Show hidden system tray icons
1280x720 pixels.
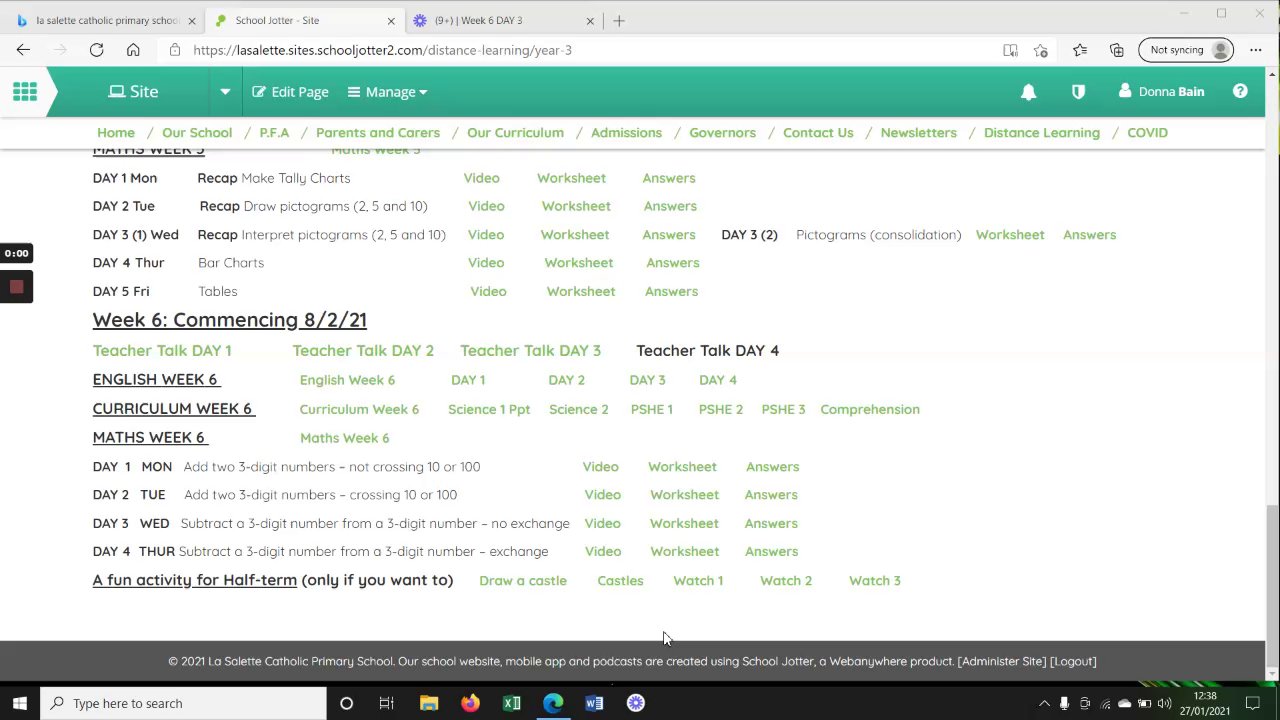tap(1044, 703)
